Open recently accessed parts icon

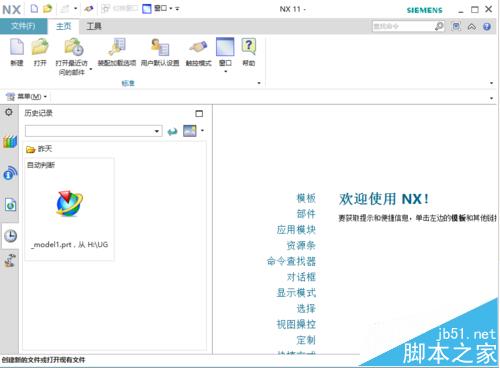tap(74, 47)
